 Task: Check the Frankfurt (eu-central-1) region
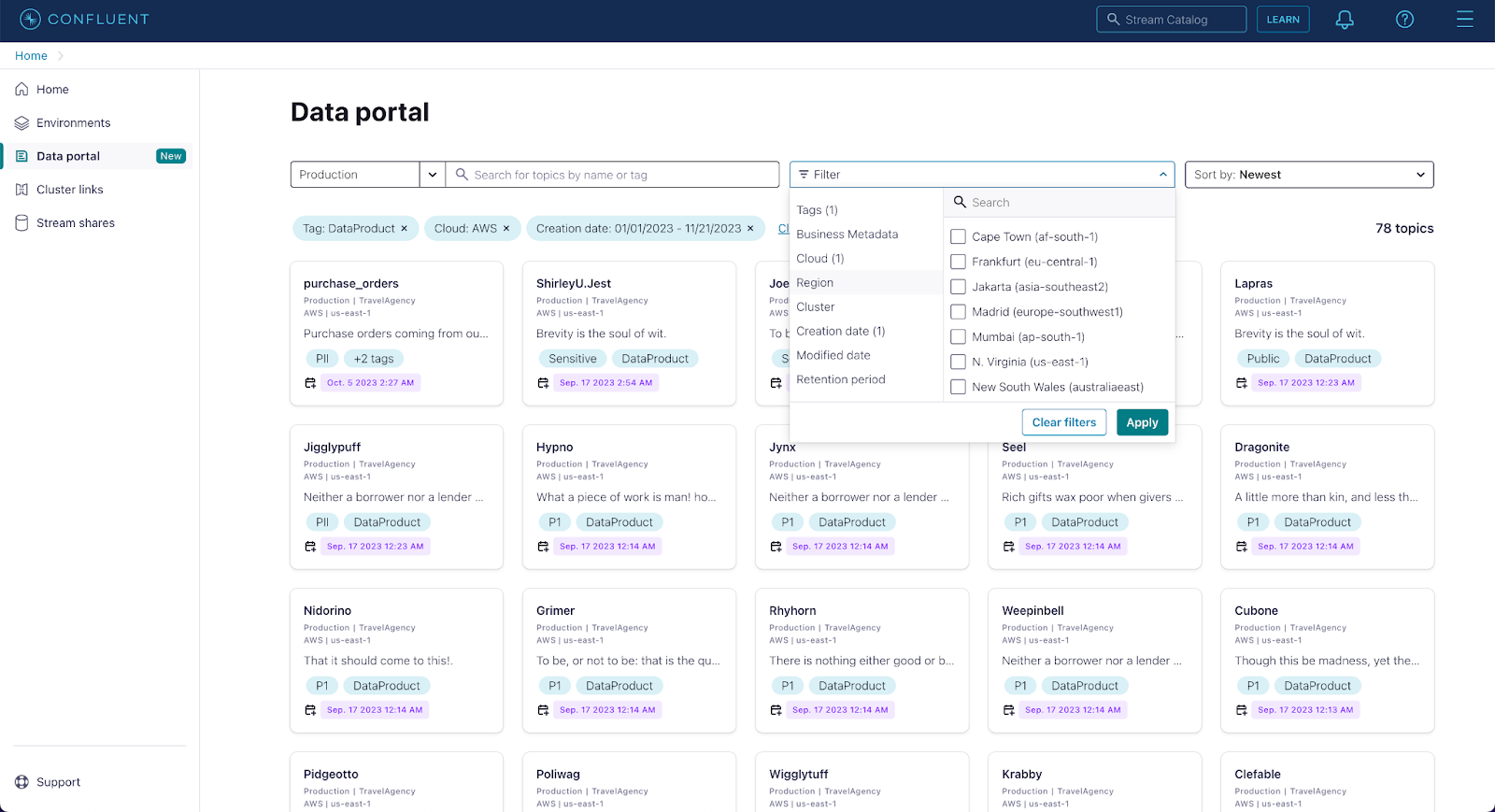coord(958,262)
